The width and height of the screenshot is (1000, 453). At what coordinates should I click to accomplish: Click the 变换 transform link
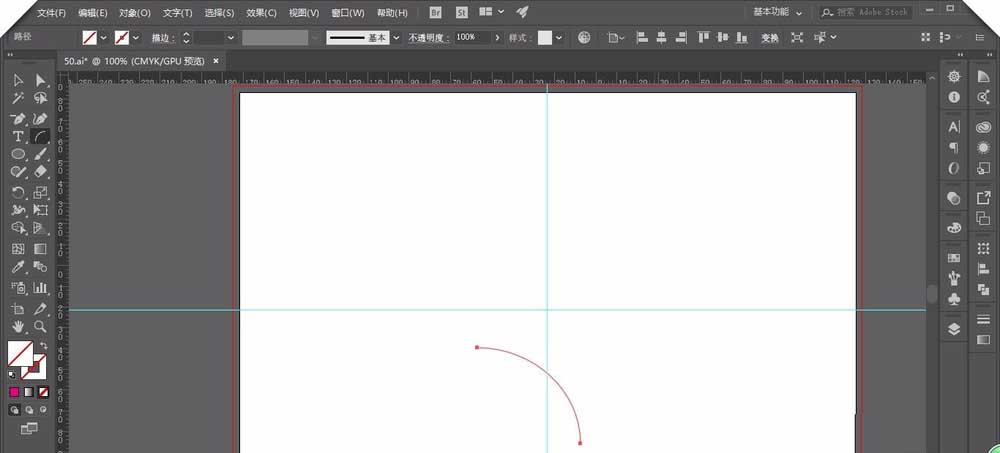770,38
